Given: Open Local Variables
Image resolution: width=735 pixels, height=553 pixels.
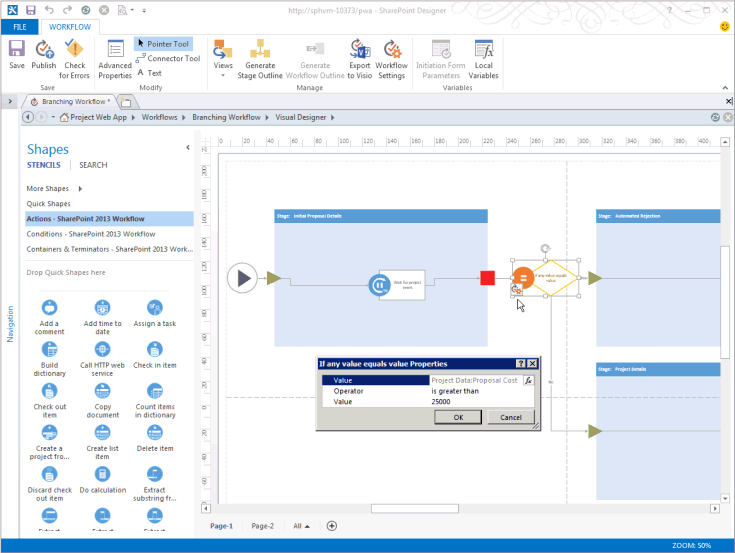Looking at the screenshot, I should pos(484,58).
